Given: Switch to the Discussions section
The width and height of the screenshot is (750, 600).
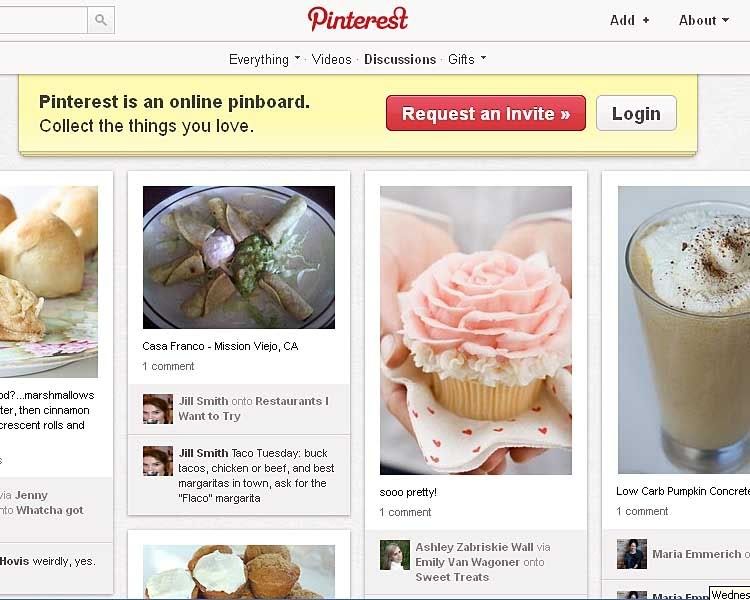Looking at the screenshot, I should (x=400, y=59).
